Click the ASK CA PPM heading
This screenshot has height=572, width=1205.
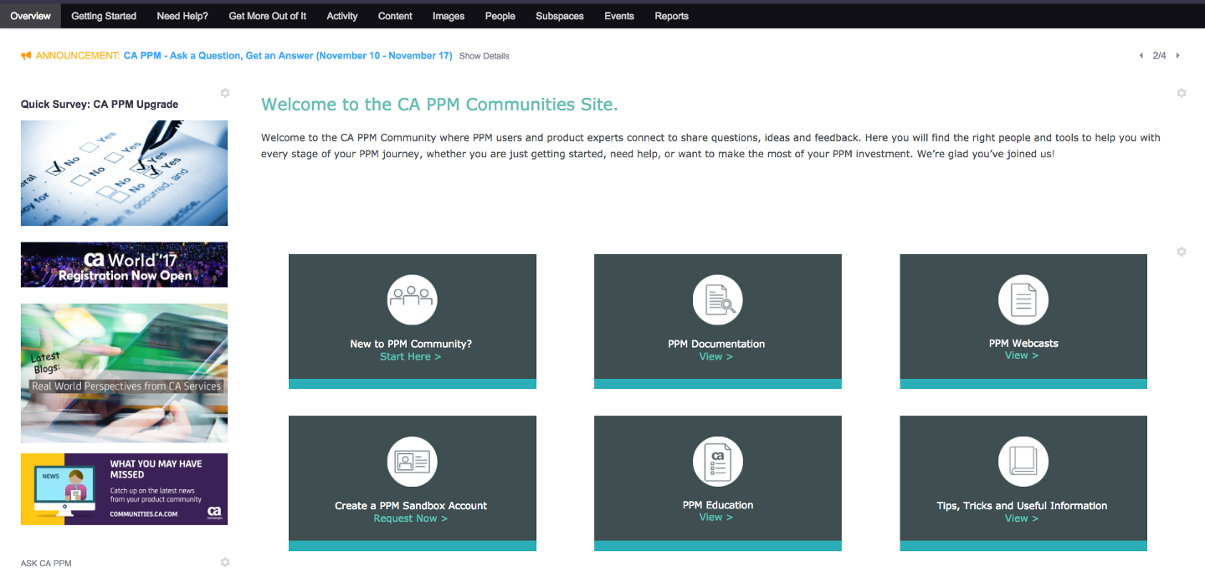[x=46, y=563]
